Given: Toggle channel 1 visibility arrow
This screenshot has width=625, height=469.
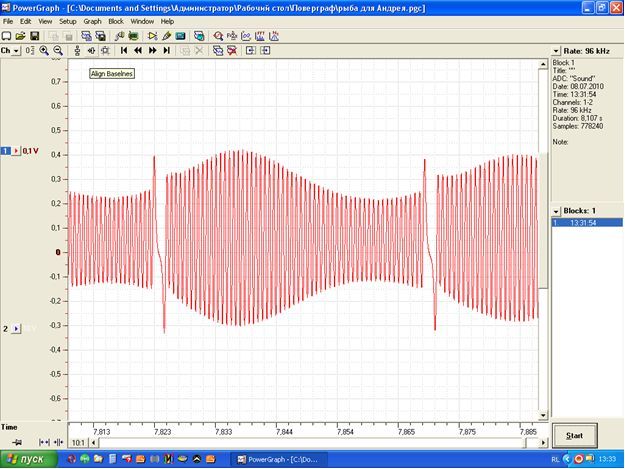Looking at the screenshot, I should (x=16, y=151).
